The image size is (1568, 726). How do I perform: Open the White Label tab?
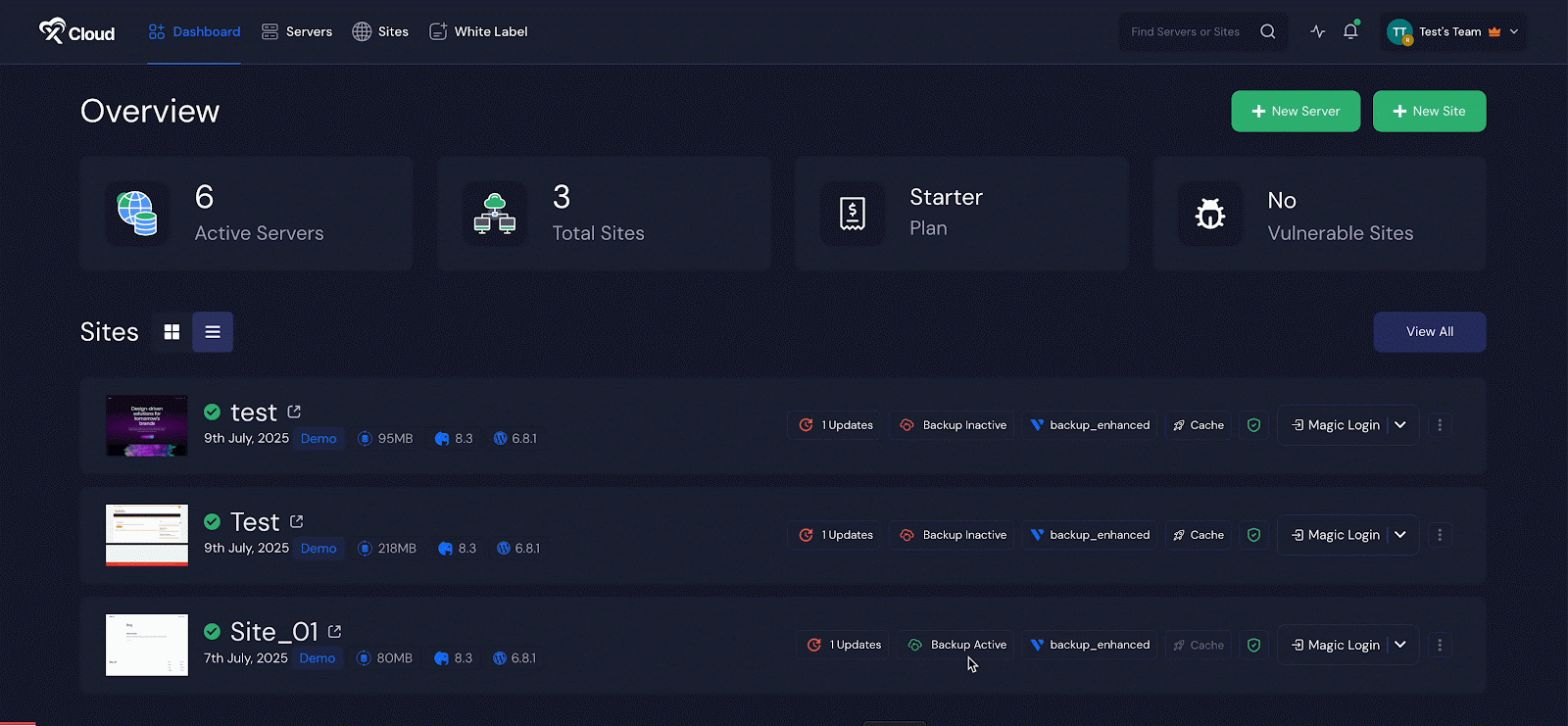(x=478, y=31)
